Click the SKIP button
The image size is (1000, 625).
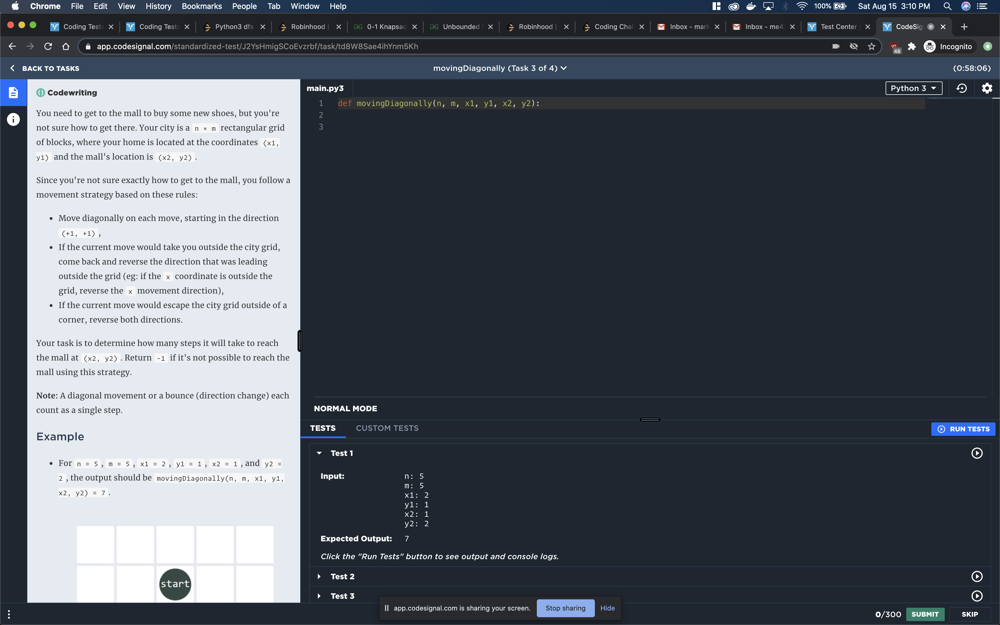969,614
